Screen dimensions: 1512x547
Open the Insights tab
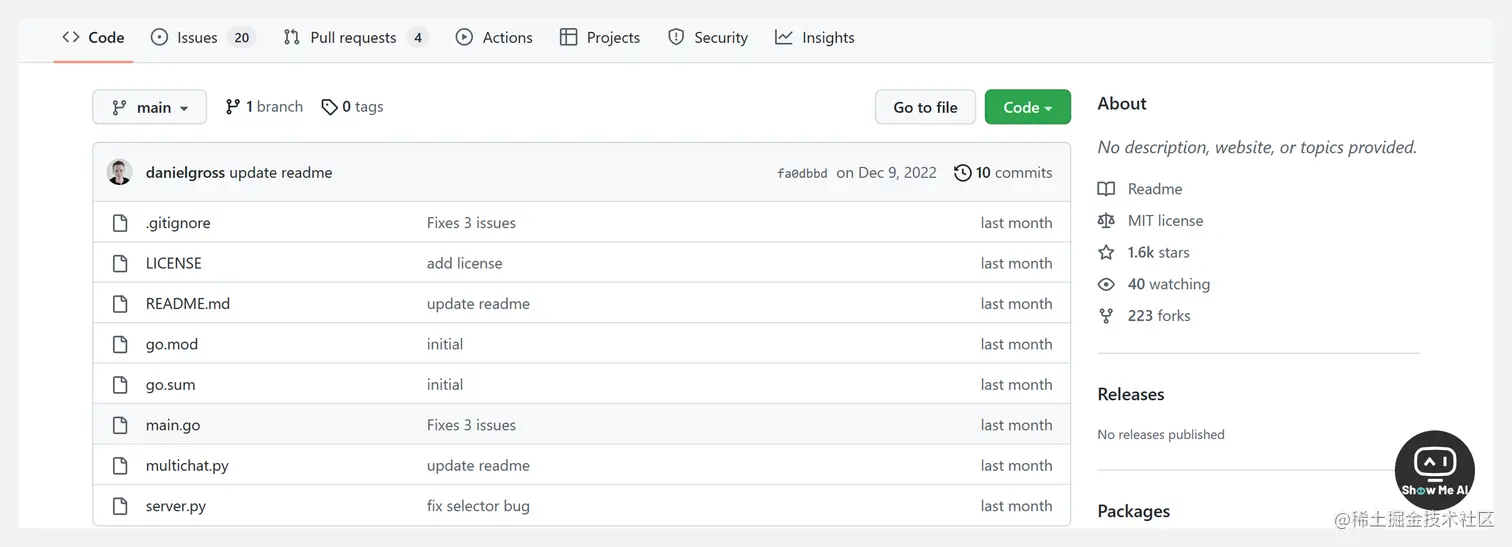pos(827,38)
